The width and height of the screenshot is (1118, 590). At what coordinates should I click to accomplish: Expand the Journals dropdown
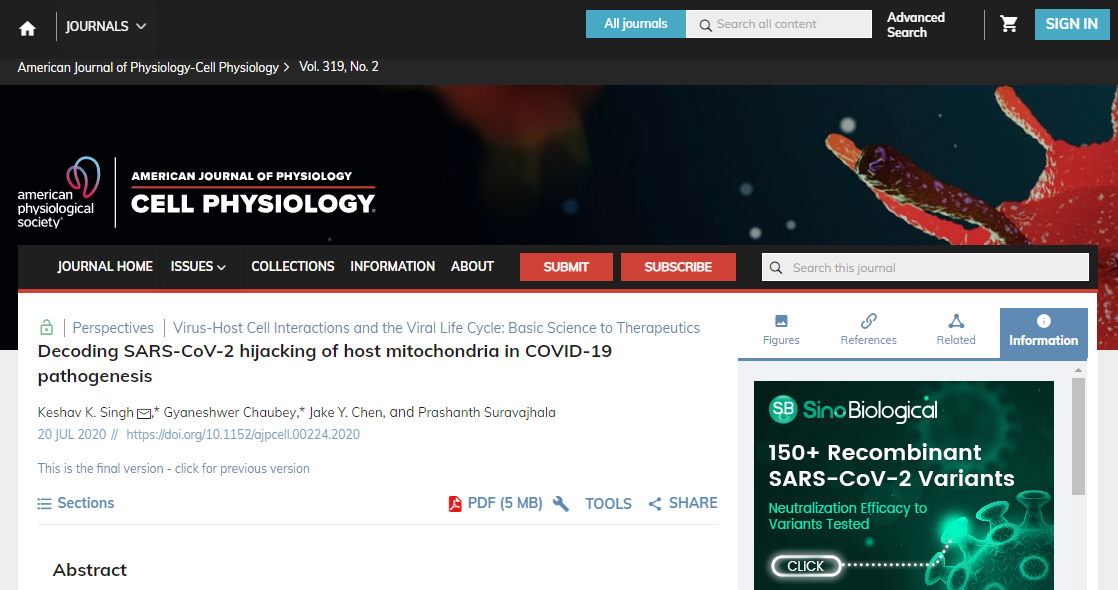click(x=106, y=26)
